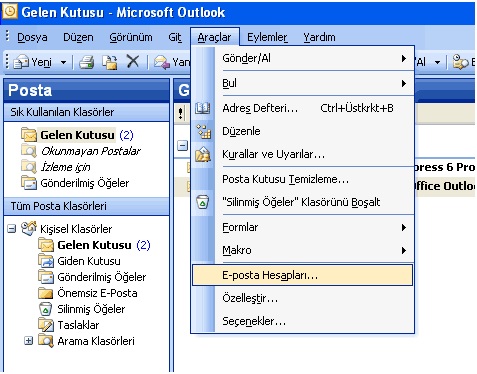477x374 pixels.
Task: Choose Seçenekler menu entry
Action: [303, 321]
